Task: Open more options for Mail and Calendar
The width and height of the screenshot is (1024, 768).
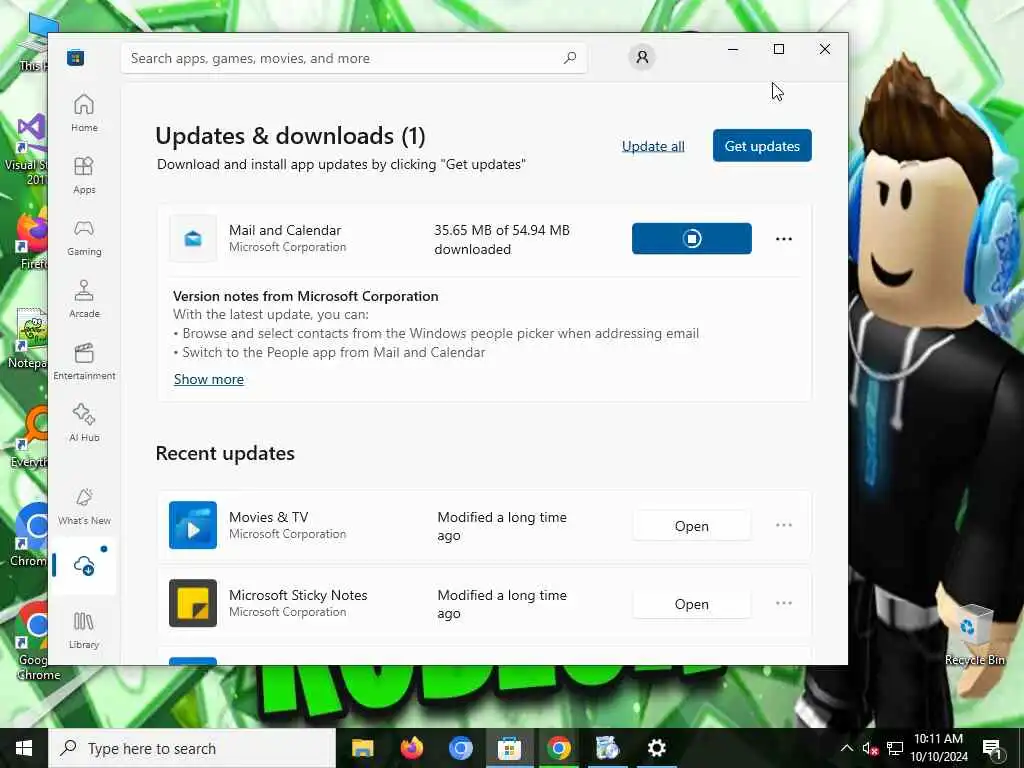Action: 784,239
